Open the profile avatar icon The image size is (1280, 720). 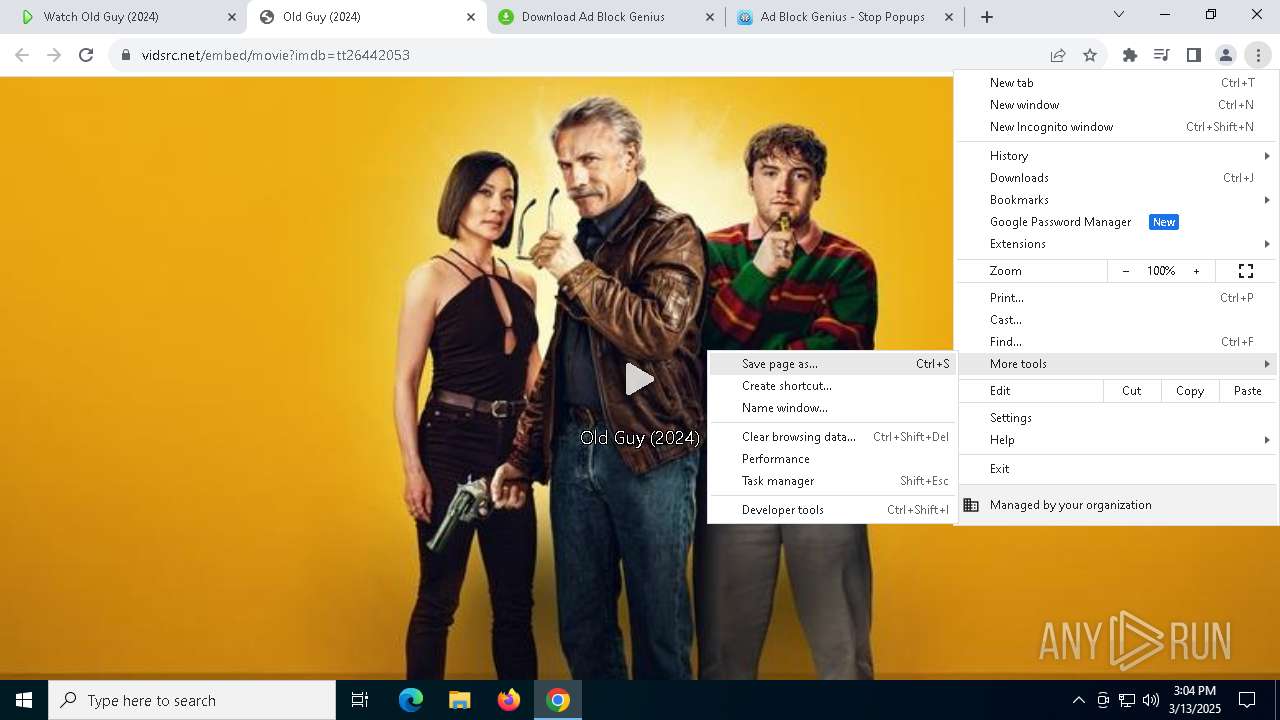[1225, 55]
